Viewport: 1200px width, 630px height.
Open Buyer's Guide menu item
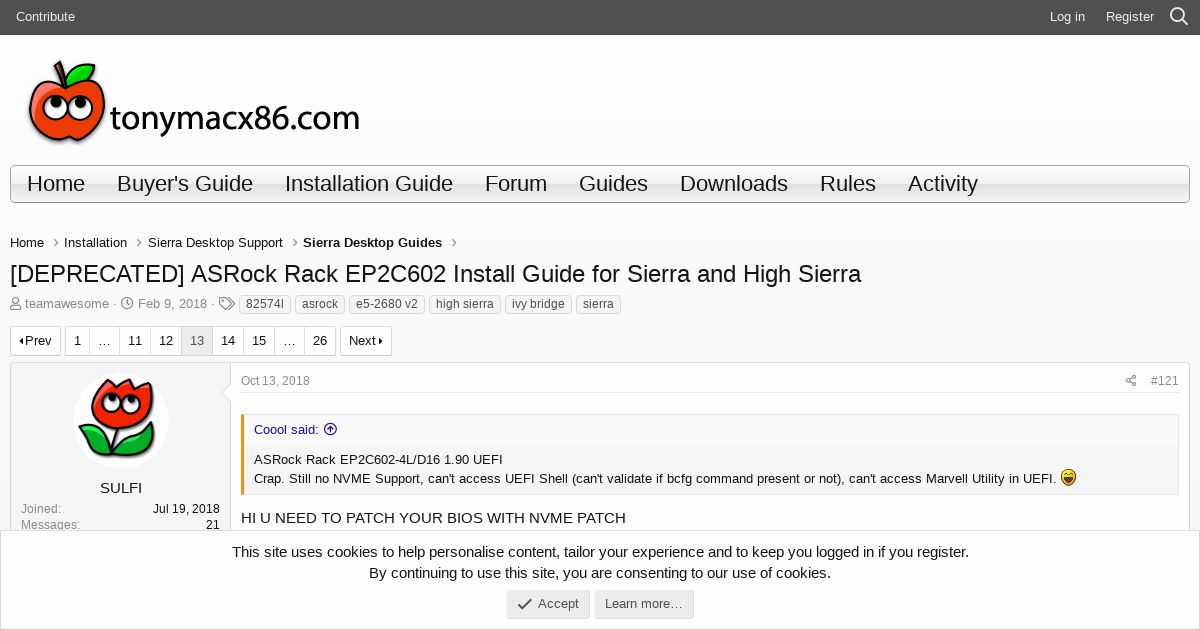185,184
